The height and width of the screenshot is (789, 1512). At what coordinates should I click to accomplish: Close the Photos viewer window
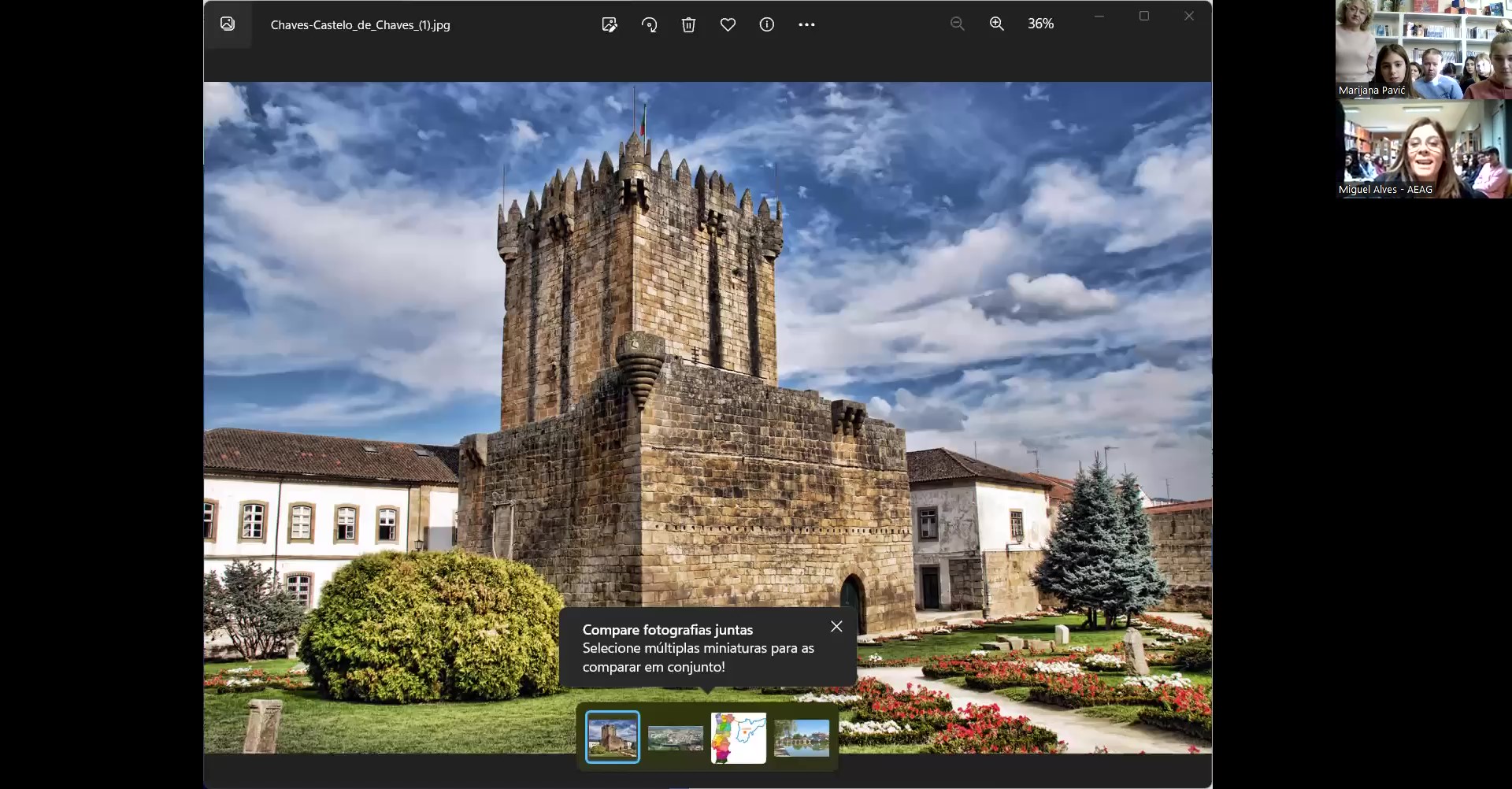tap(1189, 16)
